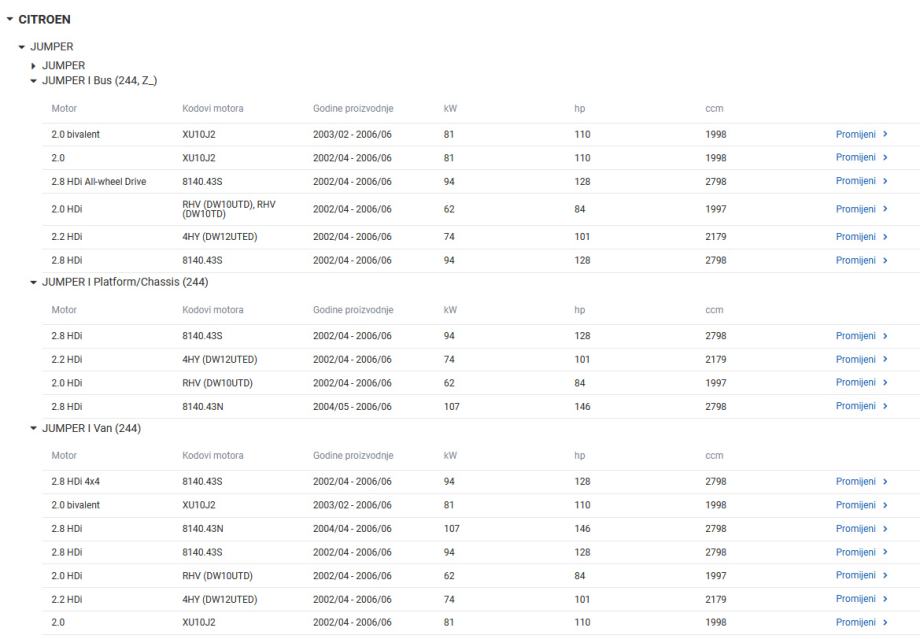Collapse the top-level JUMPER model group
This screenshot has width=920, height=639.
[x=21, y=46]
